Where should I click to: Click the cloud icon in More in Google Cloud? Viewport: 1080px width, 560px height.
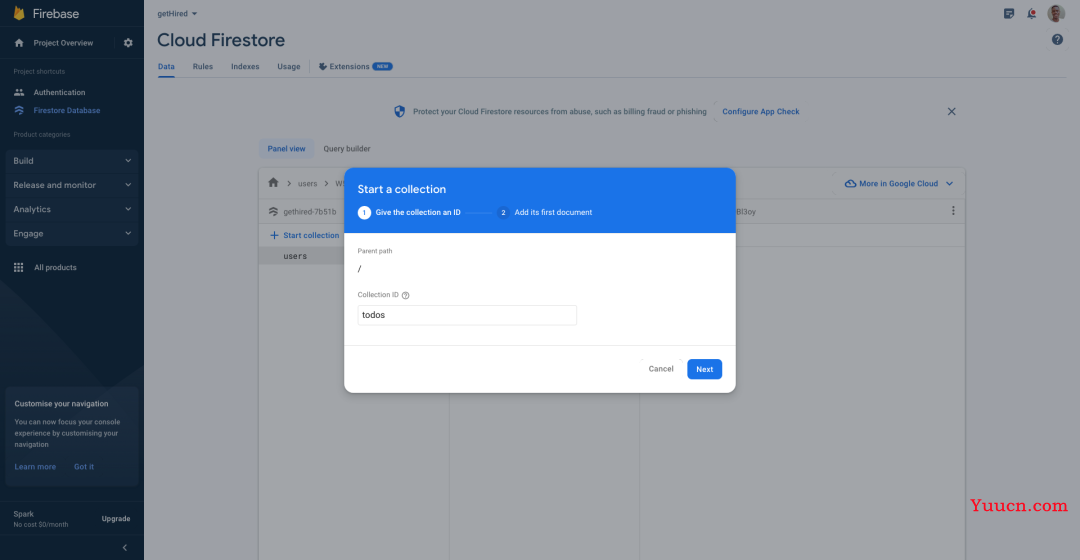[851, 184]
